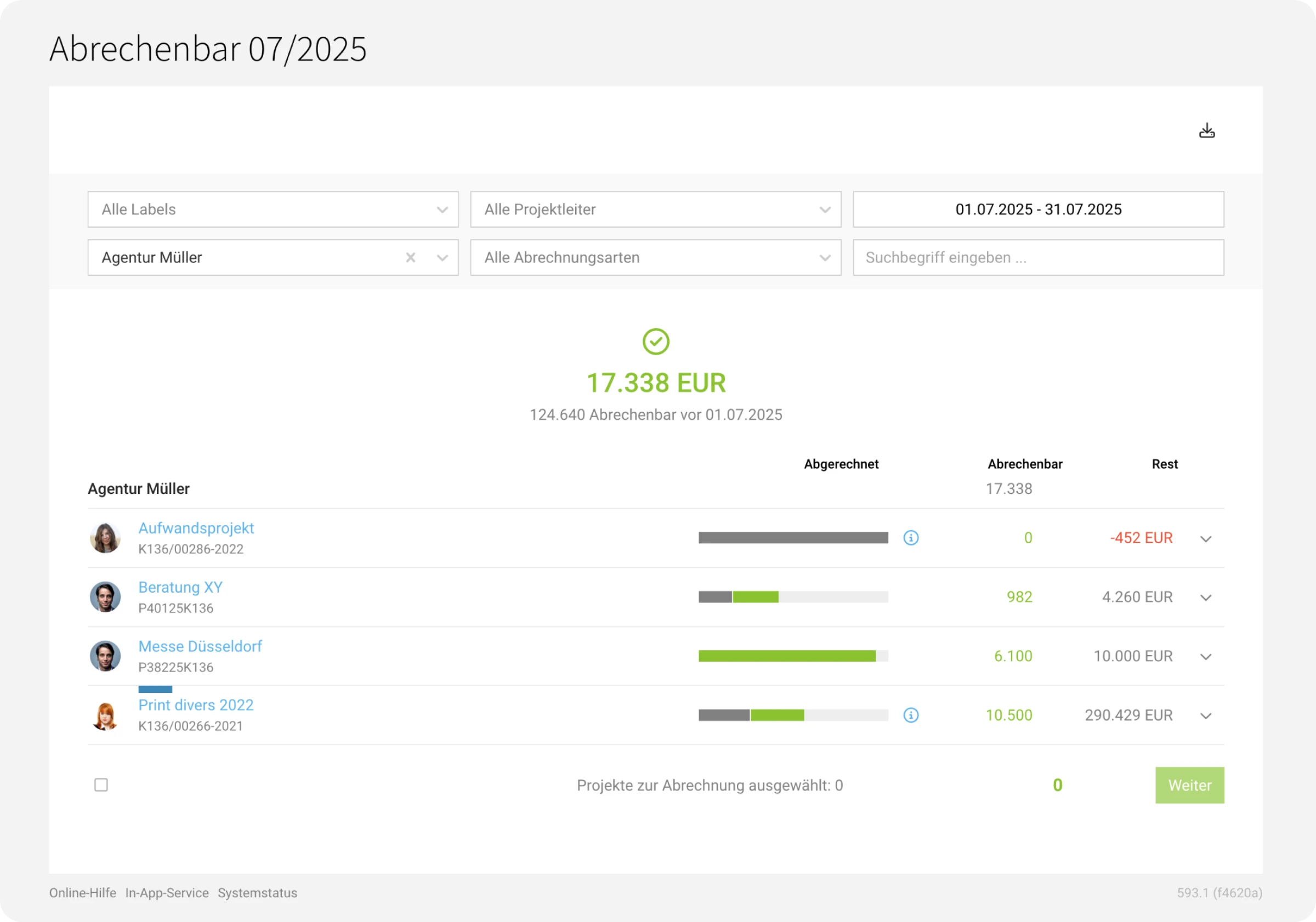Click info icon next to Aufwandsprojekt bar
1316x922 pixels.
click(911, 538)
